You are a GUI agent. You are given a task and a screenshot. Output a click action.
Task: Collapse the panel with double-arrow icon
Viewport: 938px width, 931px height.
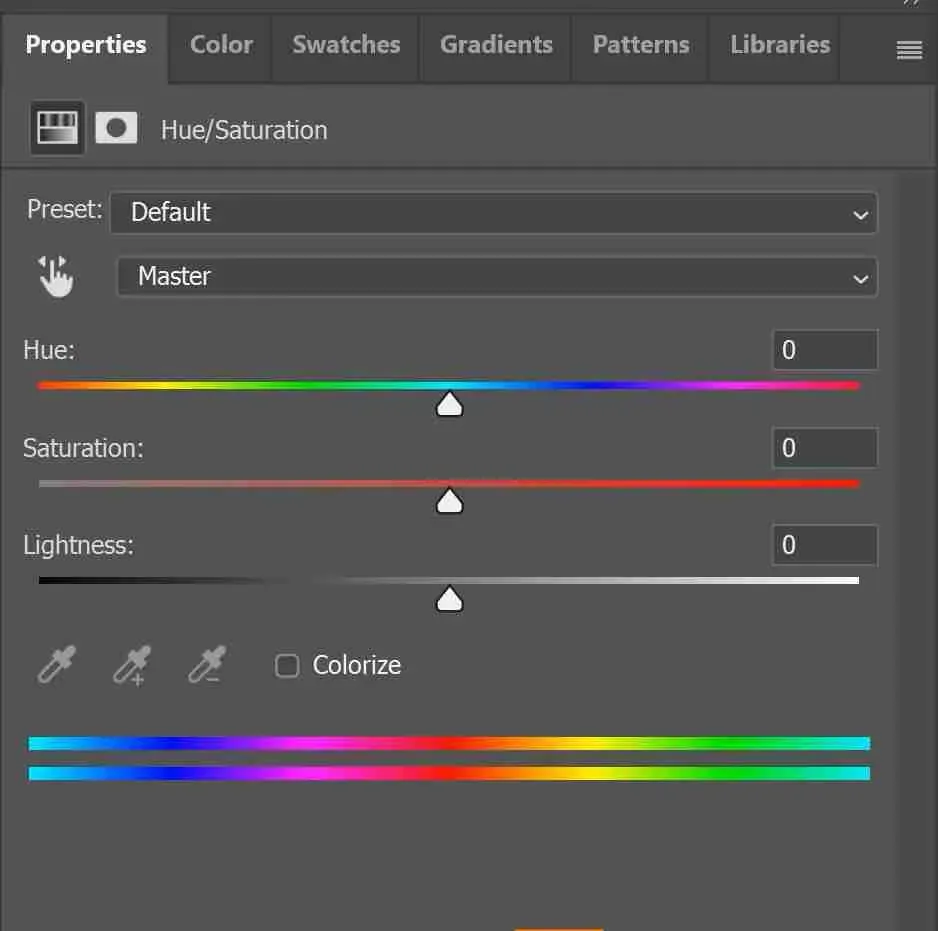coord(910,4)
